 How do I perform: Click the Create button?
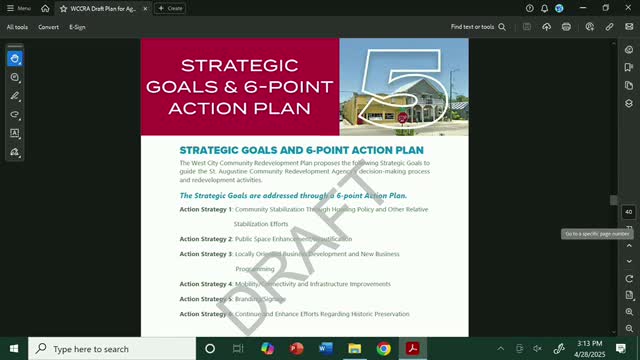[x=170, y=8]
